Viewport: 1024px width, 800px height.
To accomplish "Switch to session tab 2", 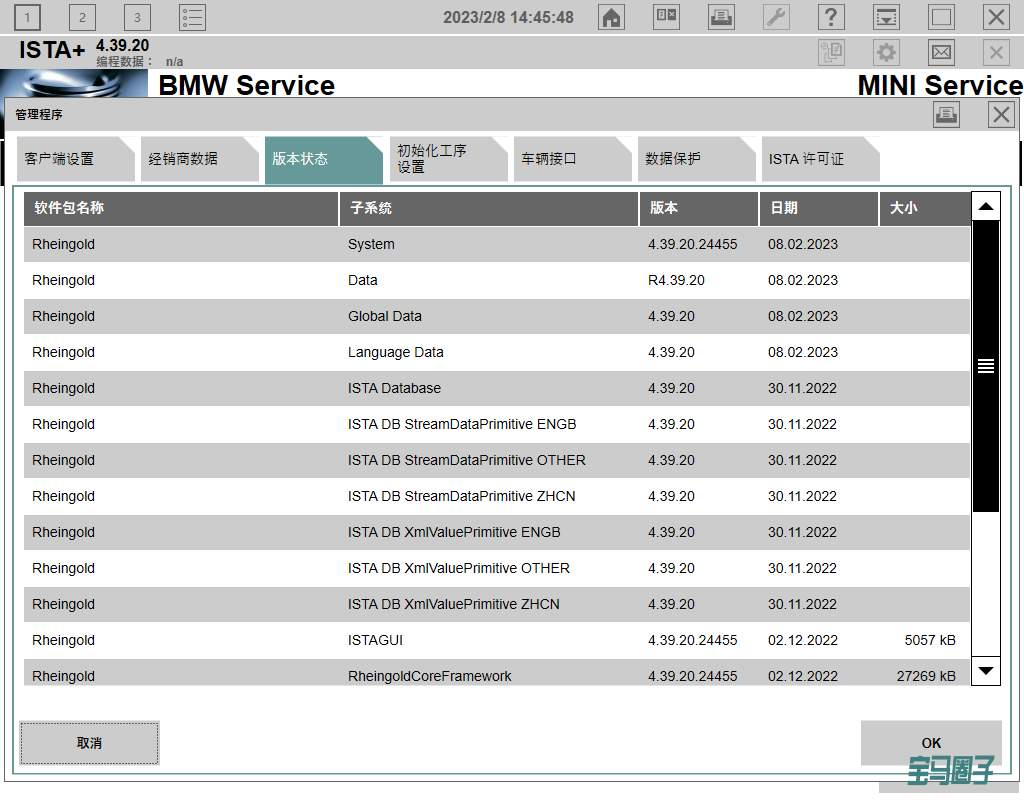I will pos(82,17).
